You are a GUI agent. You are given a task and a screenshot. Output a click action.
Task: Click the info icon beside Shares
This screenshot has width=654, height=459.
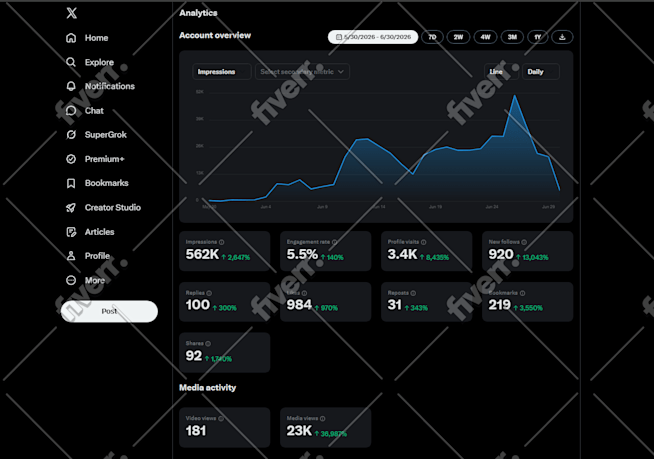[208, 343]
